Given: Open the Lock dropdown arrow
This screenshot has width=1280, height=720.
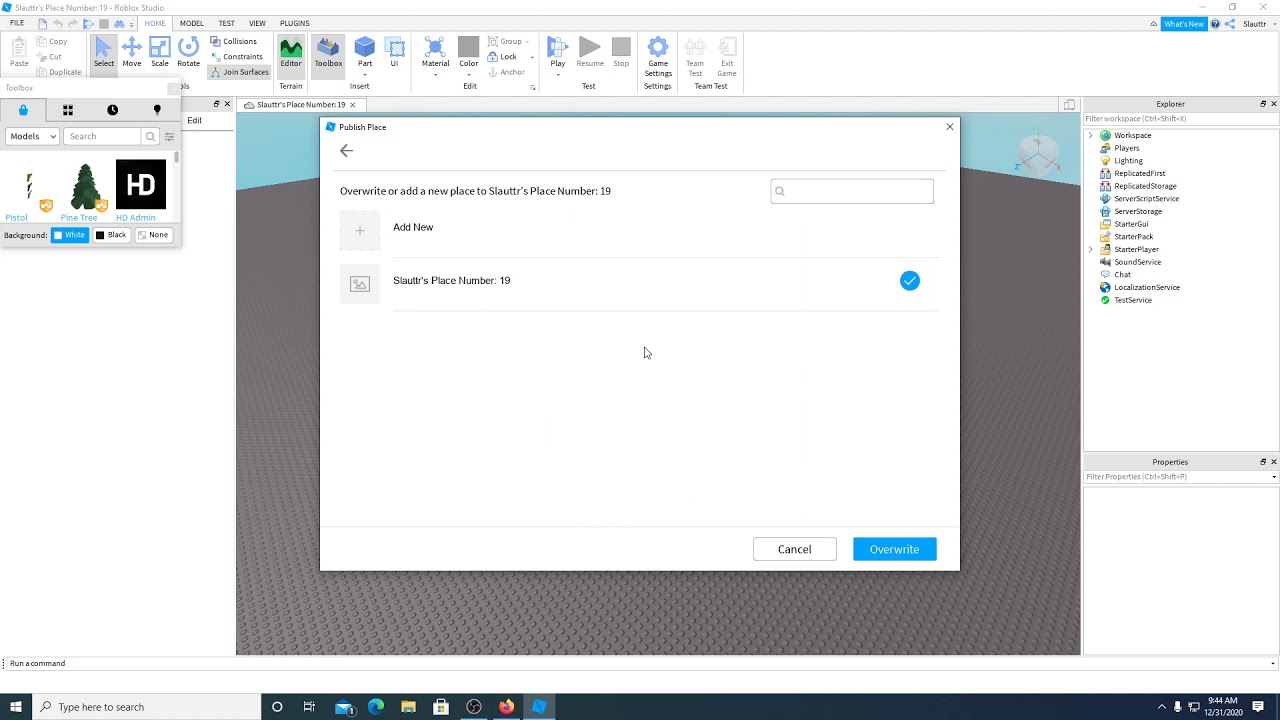Looking at the screenshot, I should point(531,57).
